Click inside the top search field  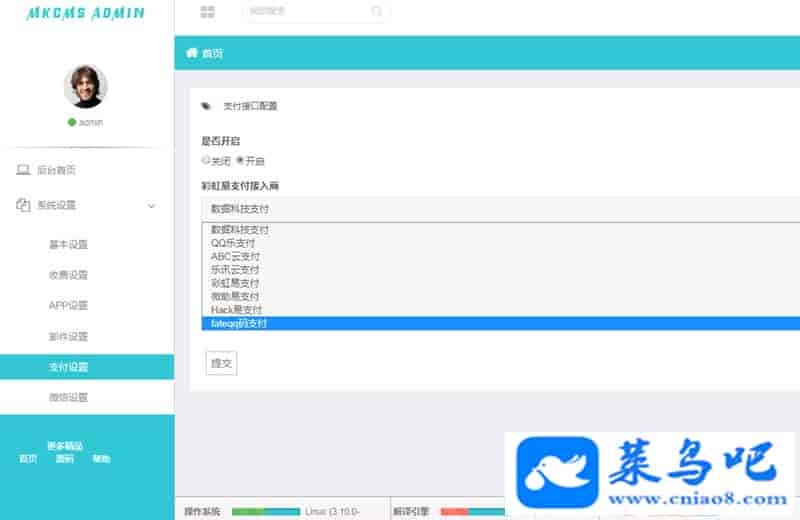(305, 12)
